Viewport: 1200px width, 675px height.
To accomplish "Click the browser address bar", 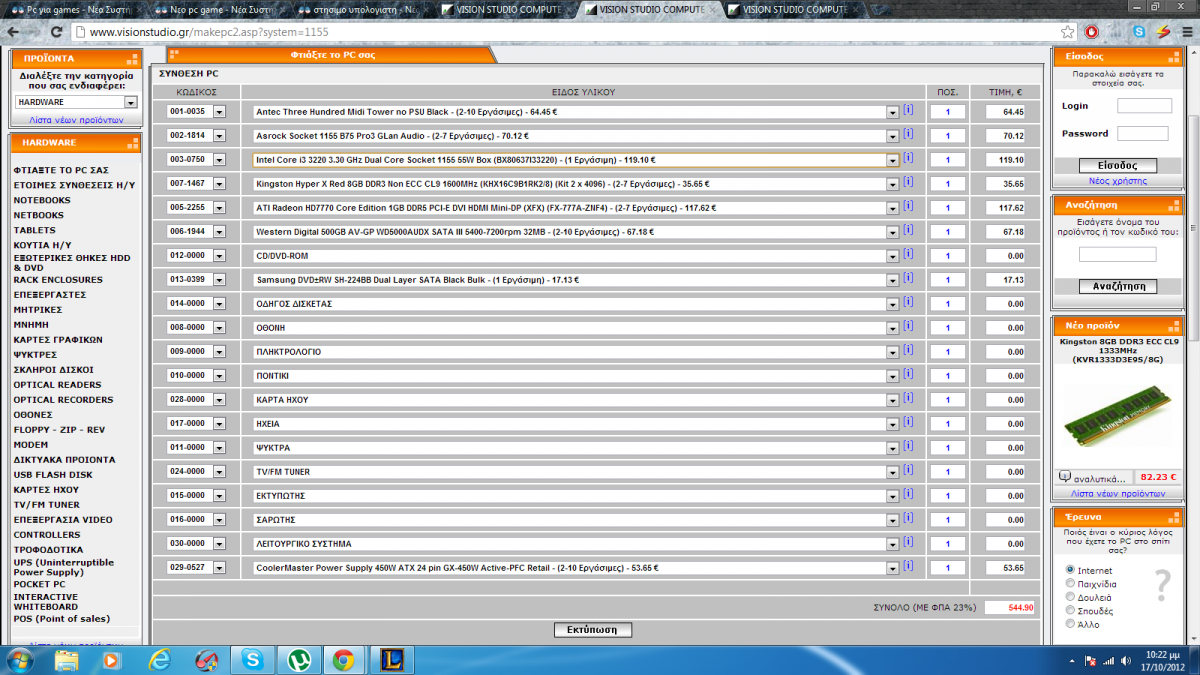I will click(568, 32).
